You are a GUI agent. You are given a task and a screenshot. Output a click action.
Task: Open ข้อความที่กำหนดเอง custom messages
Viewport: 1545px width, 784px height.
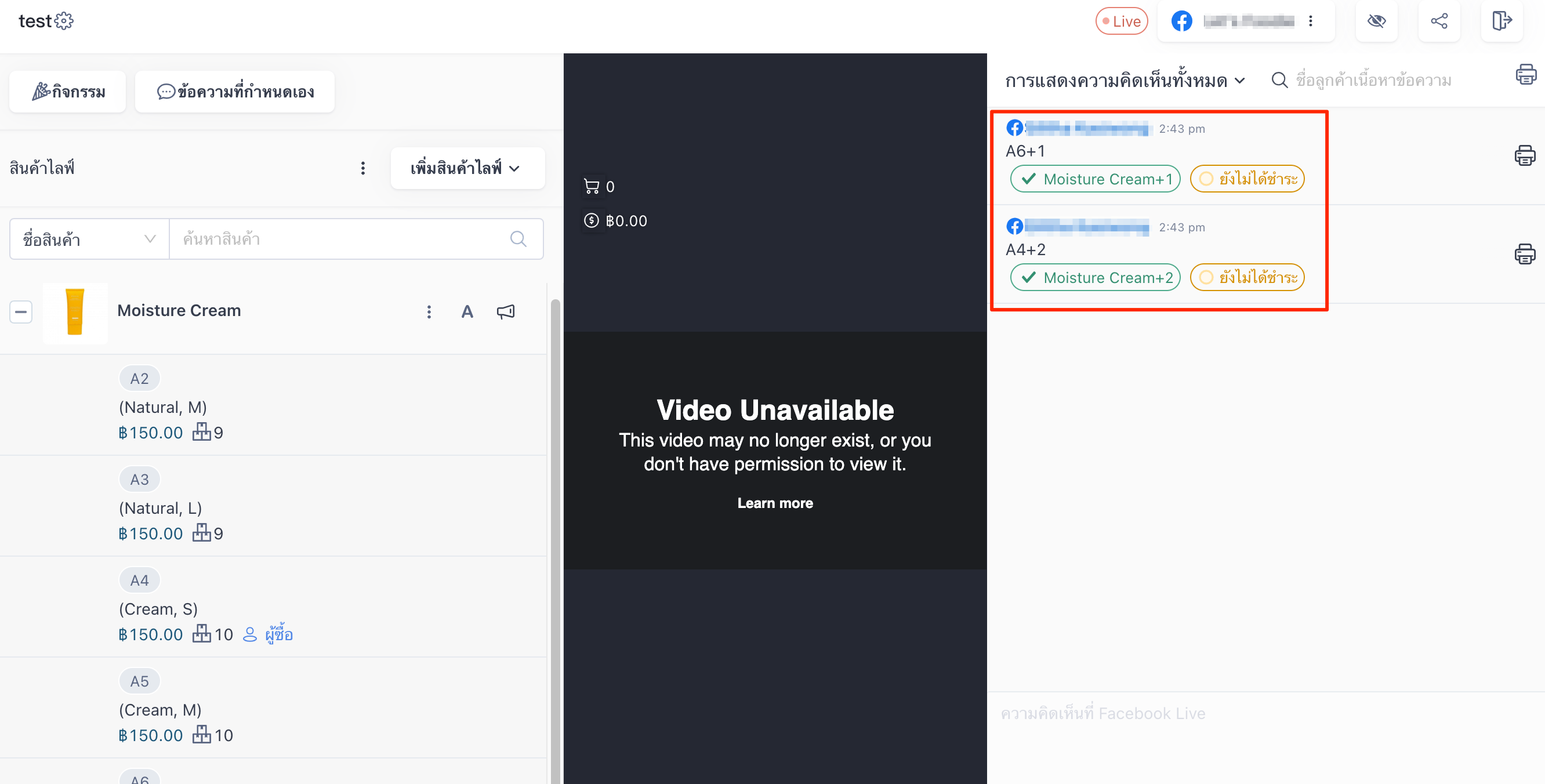234,92
